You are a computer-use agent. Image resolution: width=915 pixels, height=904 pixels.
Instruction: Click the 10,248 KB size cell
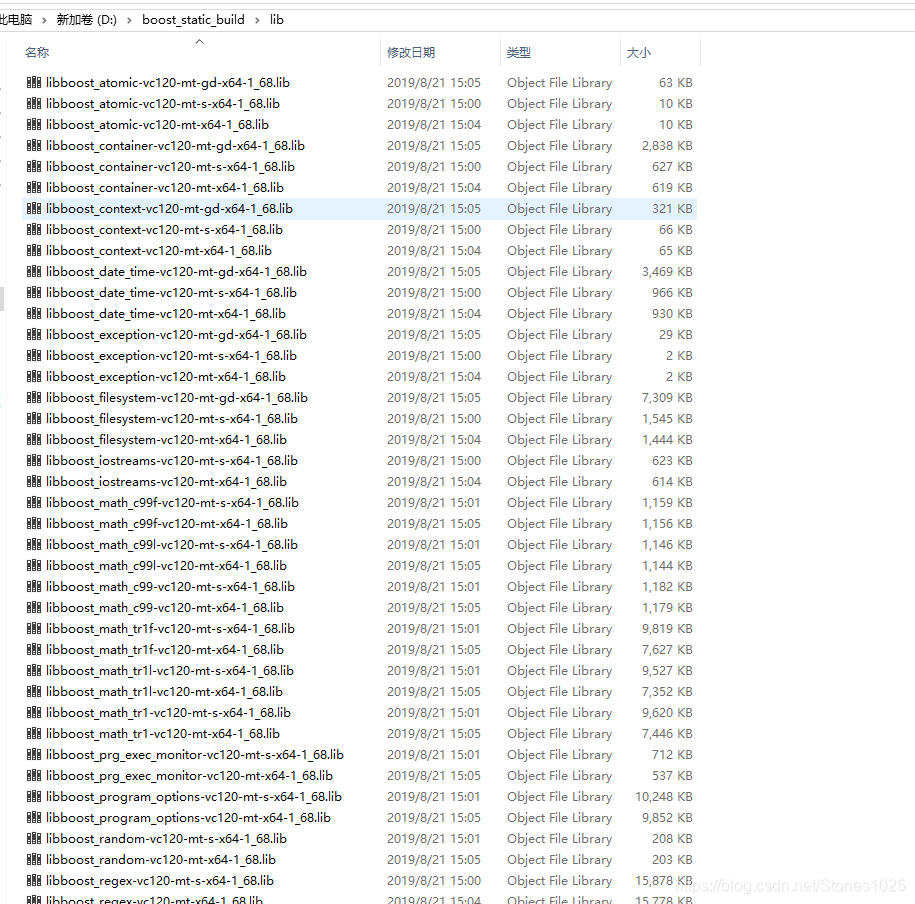click(664, 797)
